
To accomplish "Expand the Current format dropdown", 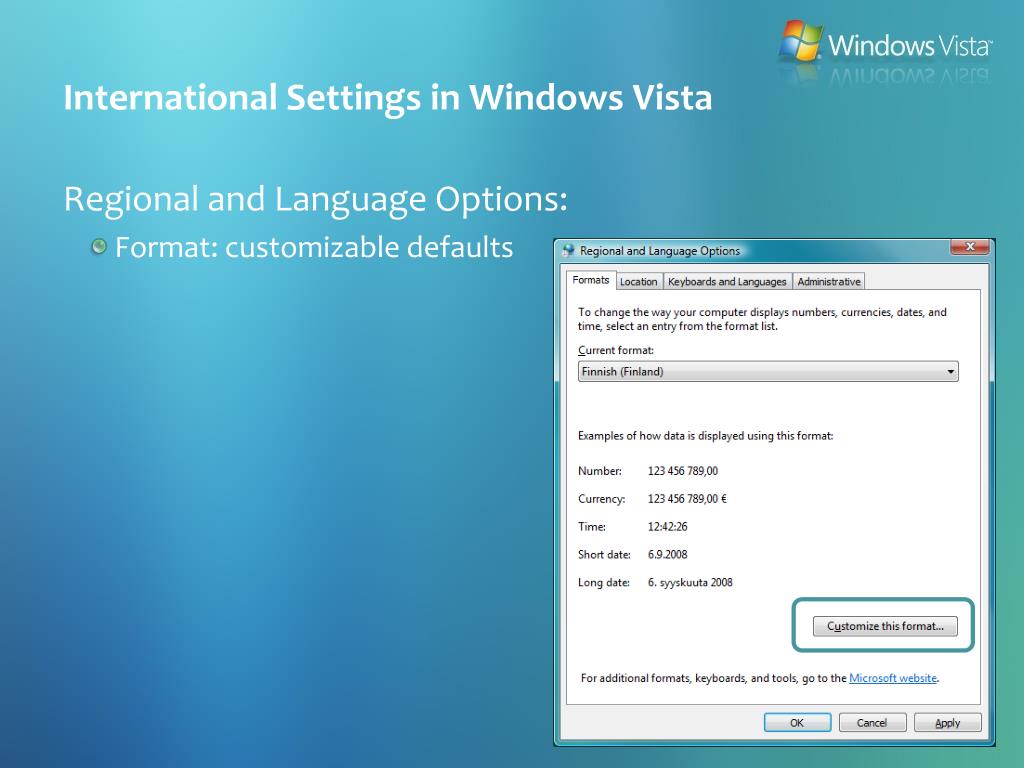I will point(768,372).
